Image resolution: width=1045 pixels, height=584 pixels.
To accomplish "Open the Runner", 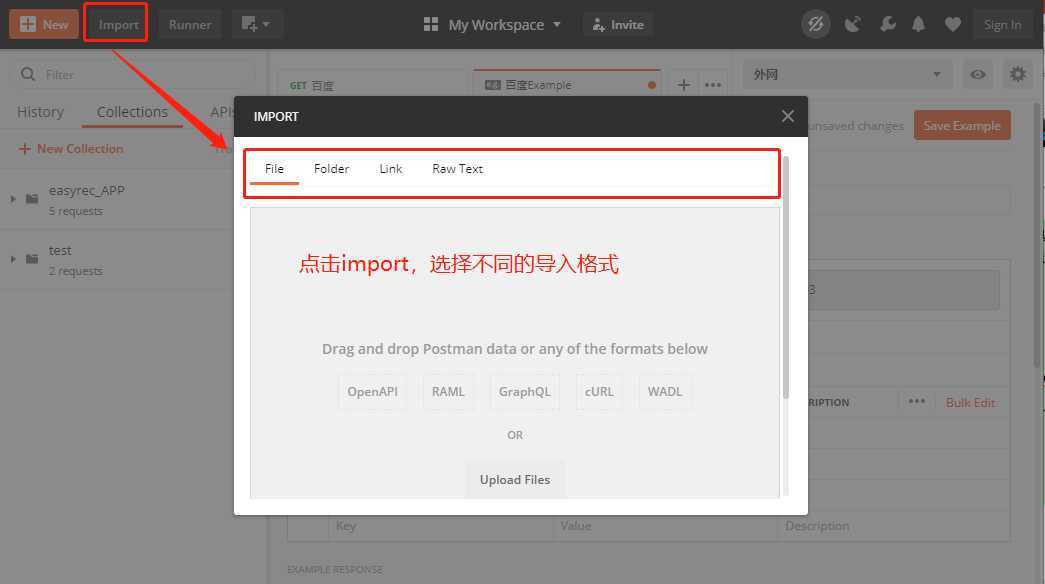I will pyautogui.click(x=190, y=25).
